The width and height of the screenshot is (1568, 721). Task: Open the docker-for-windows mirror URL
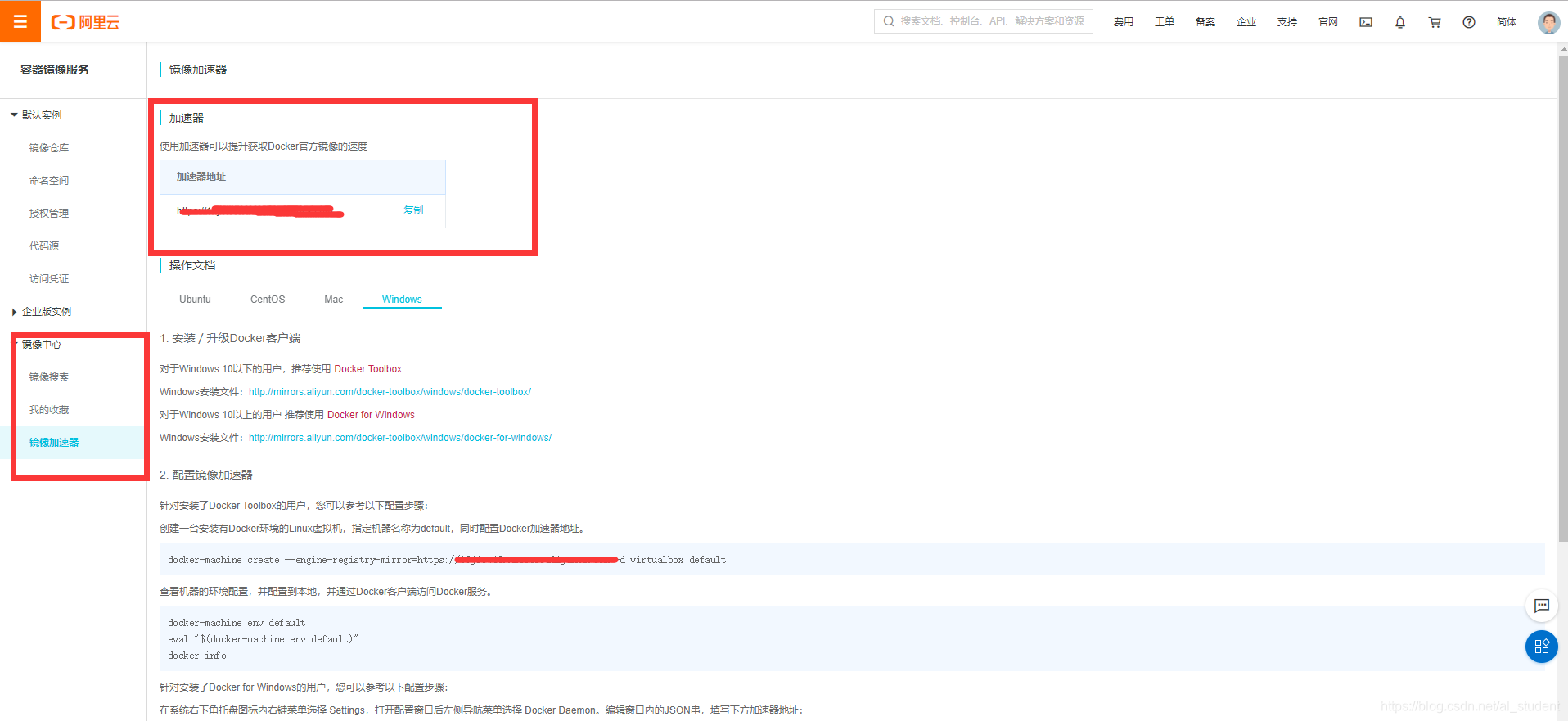400,438
